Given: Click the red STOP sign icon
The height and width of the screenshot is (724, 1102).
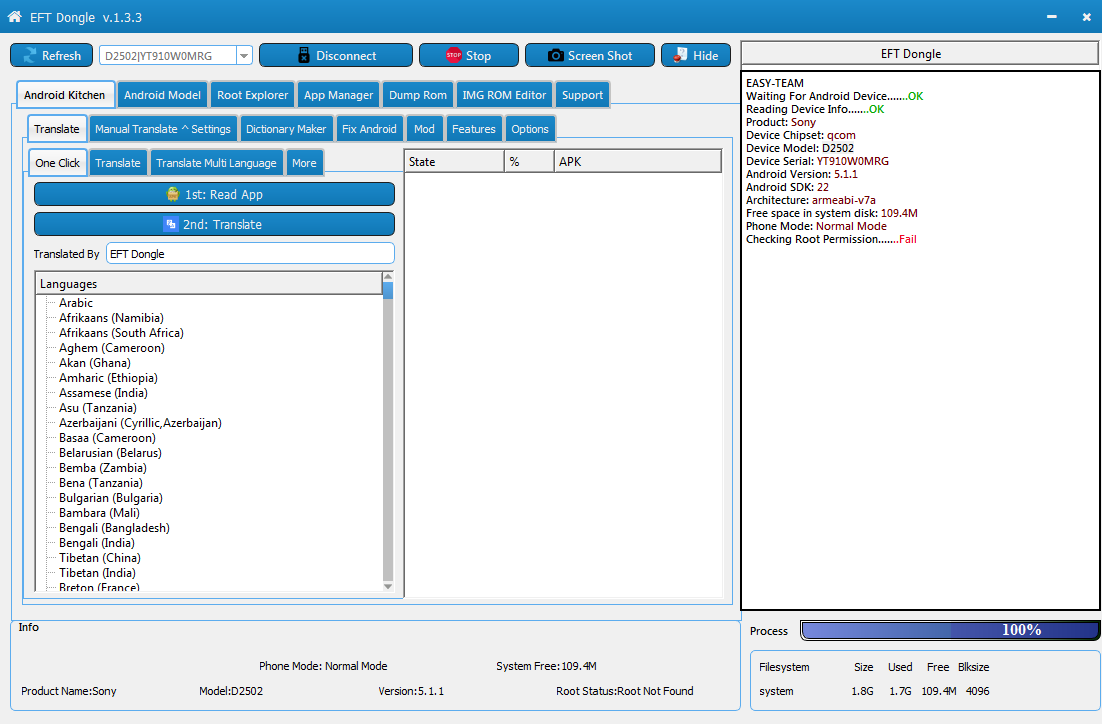Looking at the screenshot, I should point(454,55).
